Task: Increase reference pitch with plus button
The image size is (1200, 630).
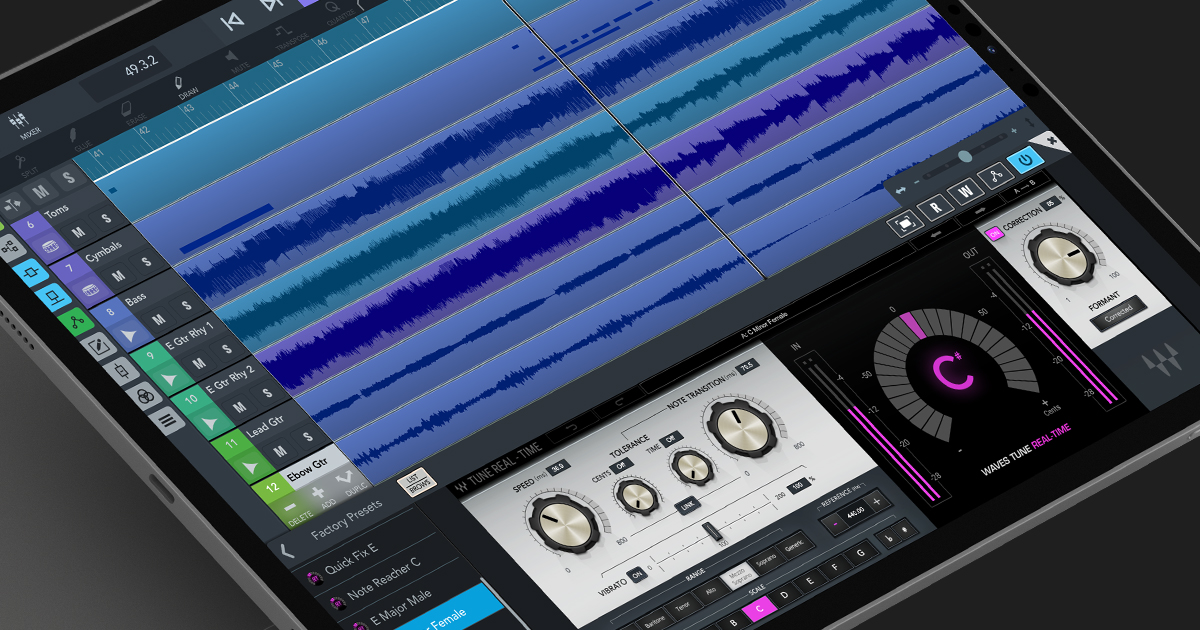Action: point(876,501)
